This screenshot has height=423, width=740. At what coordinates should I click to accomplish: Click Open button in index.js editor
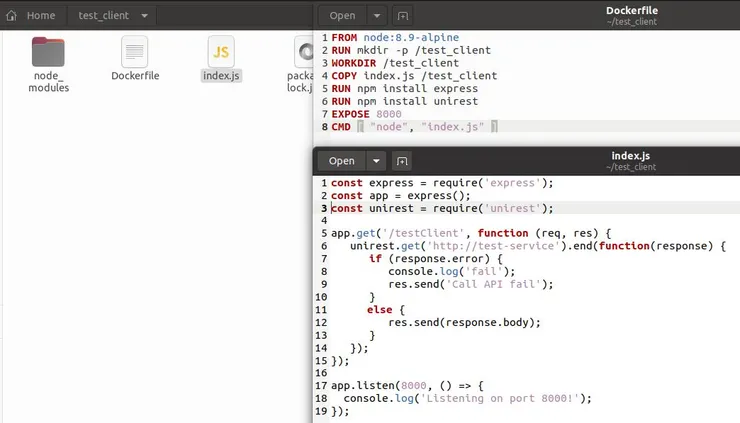click(x=341, y=161)
